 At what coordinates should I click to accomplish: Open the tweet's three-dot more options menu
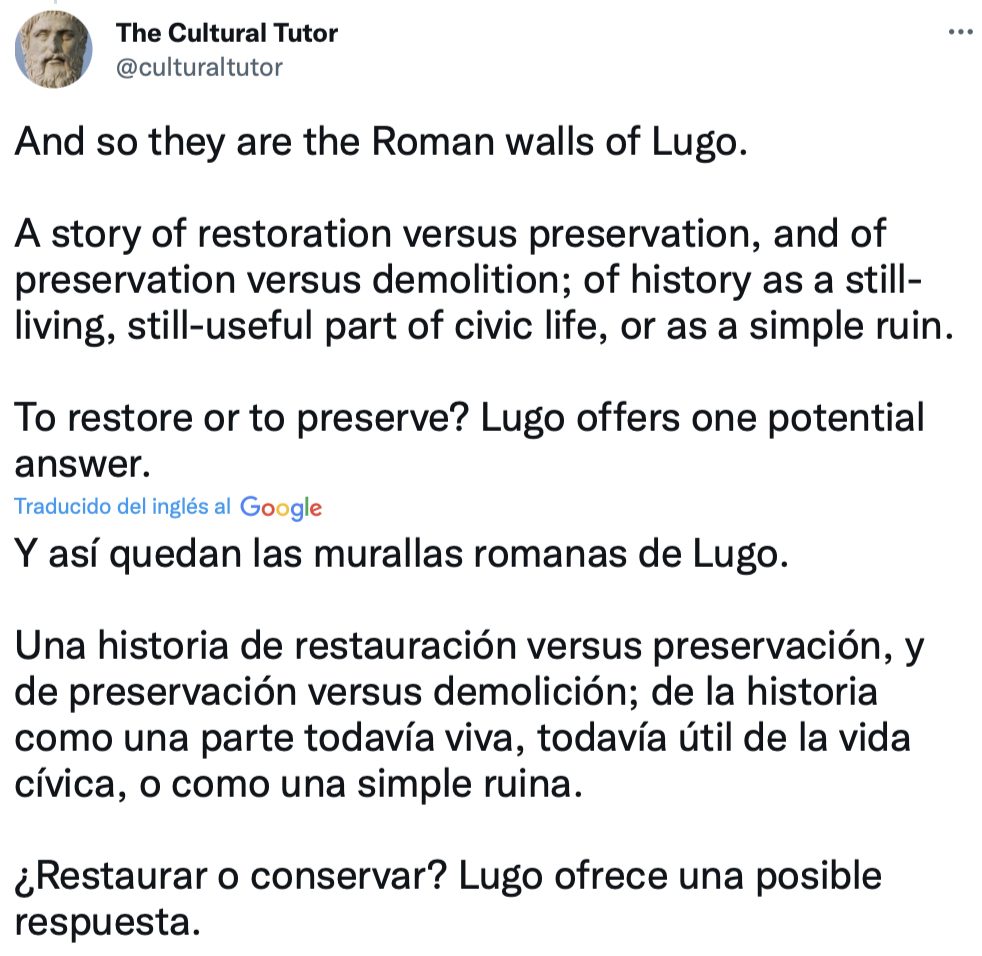point(959,32)
